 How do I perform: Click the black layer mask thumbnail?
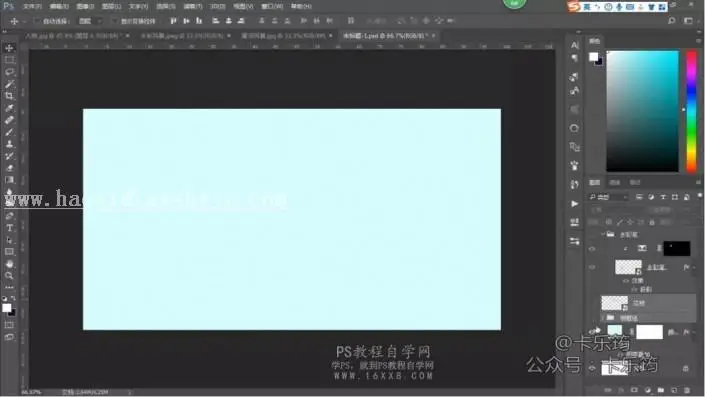pos(677,249)
